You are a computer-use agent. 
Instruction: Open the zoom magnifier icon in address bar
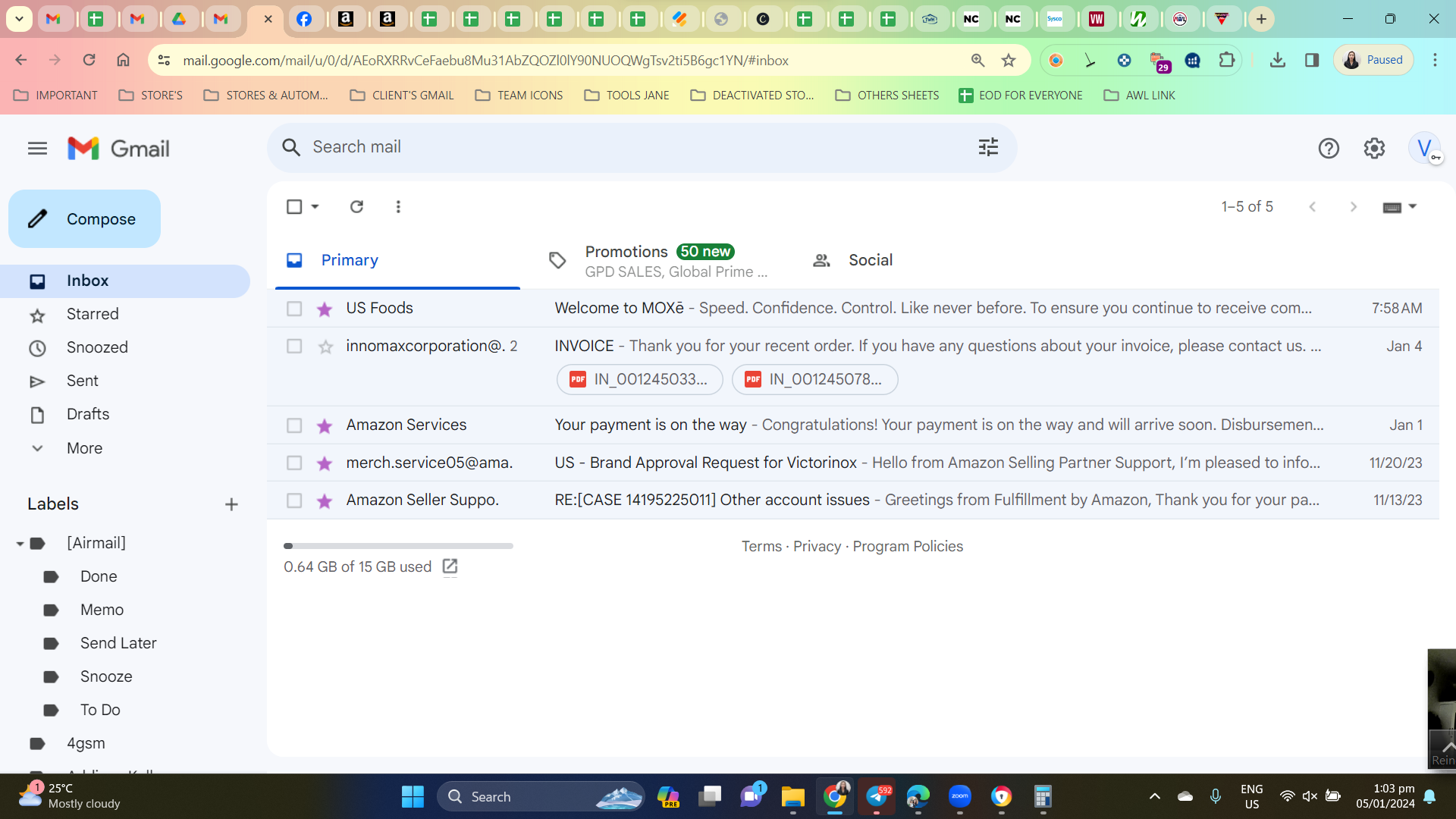click(977, 61)
